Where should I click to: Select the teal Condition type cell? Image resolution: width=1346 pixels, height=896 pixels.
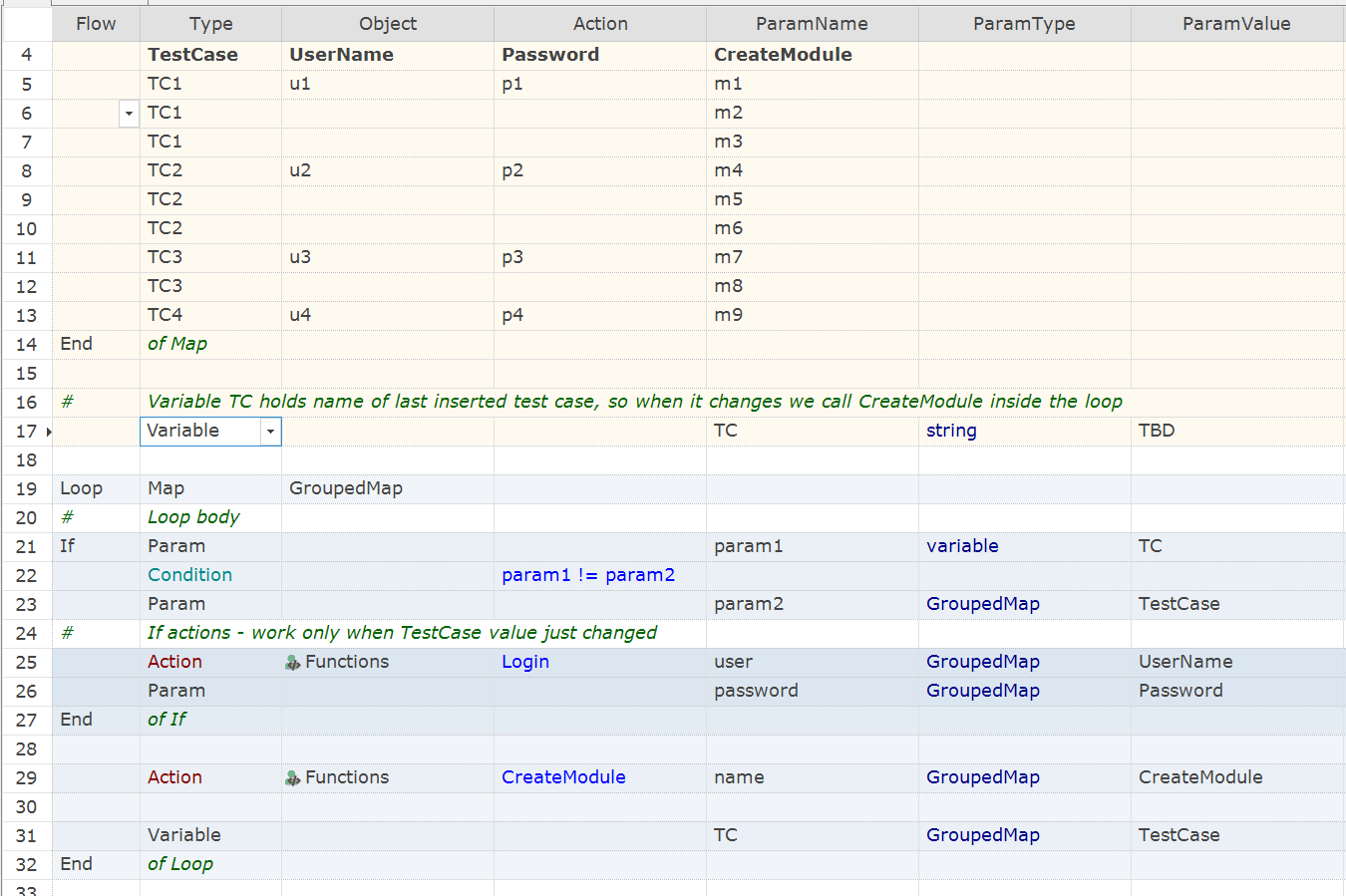tap(189, 575)
